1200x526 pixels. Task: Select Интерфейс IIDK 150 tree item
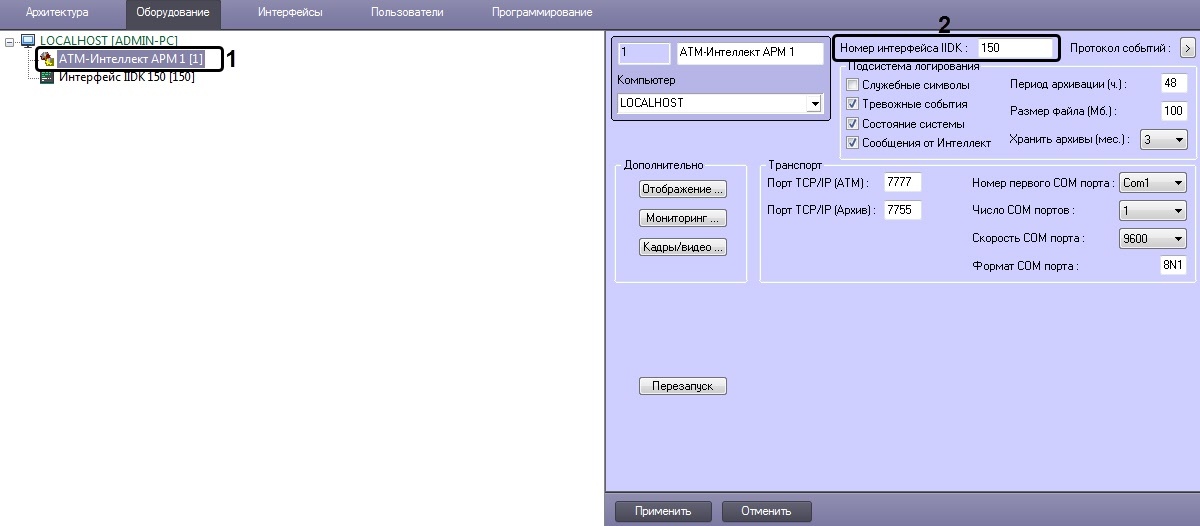(126, 77)
